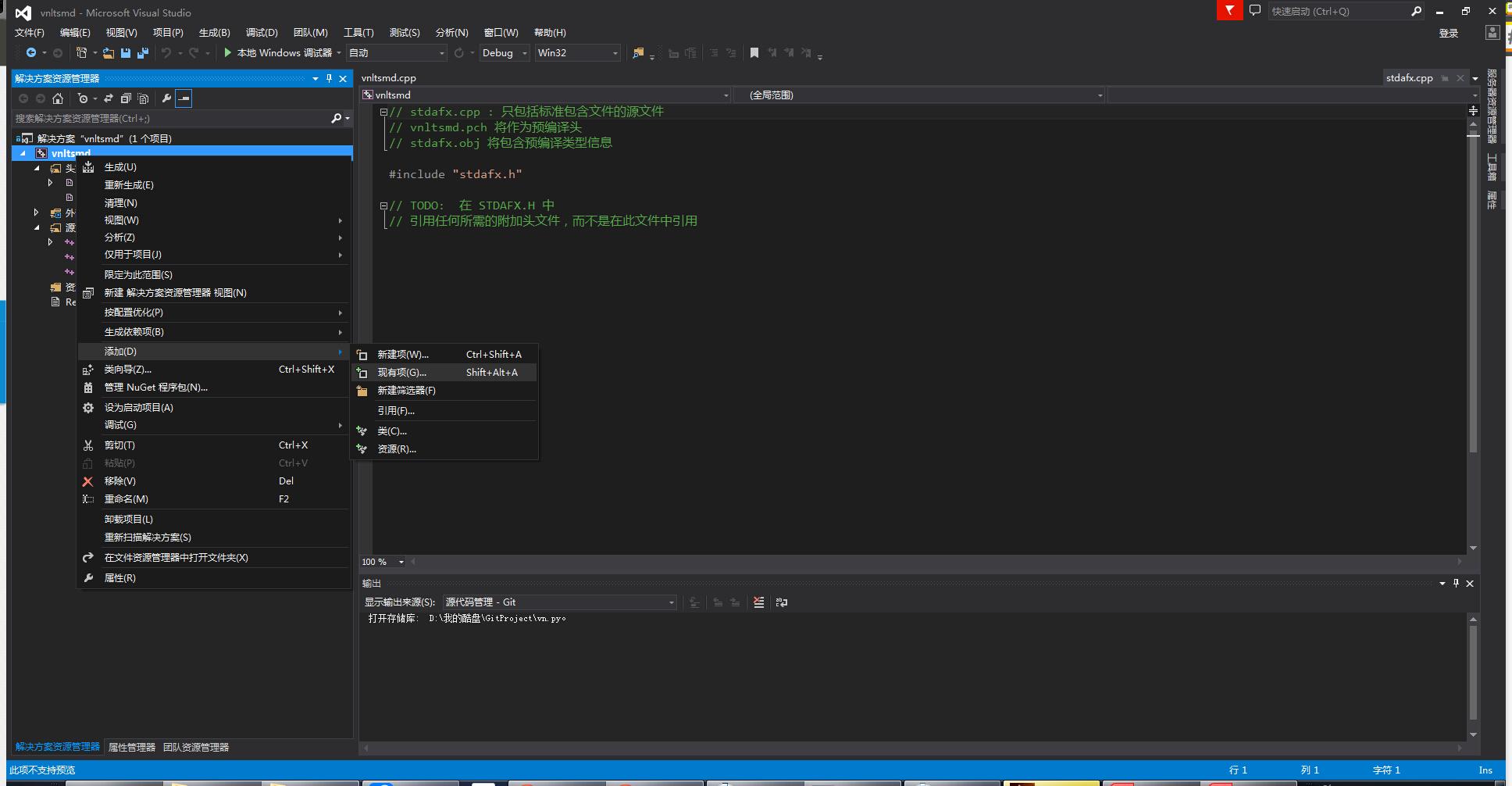1512x786 pixels.
Task: Click the wrench properties icon in Solution Explorer
Action: click(166, 98)
